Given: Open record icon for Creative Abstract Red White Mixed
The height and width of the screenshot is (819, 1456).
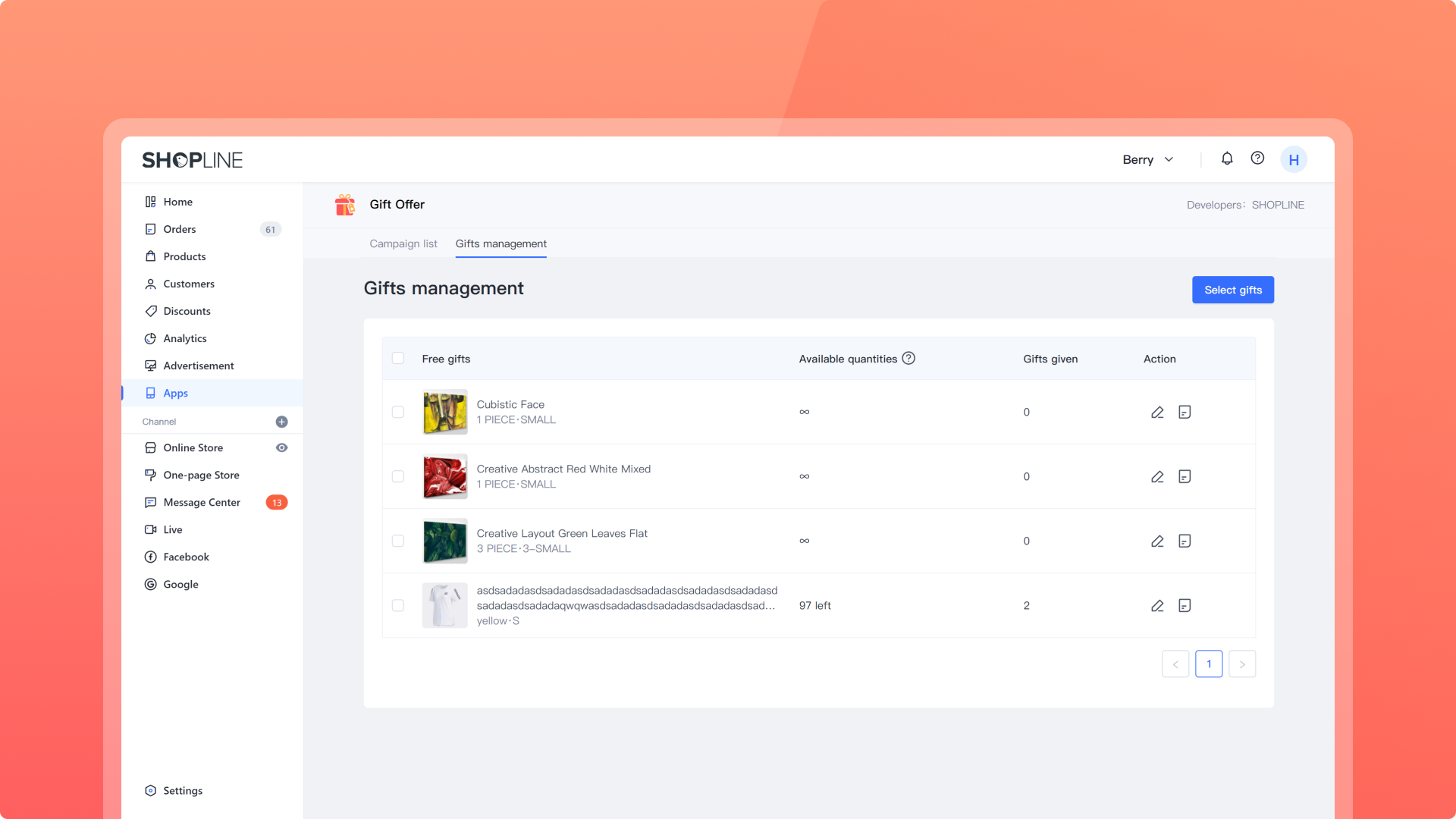Looking at the screenshot, I should pyautogui.click(x=1185, y=477).
